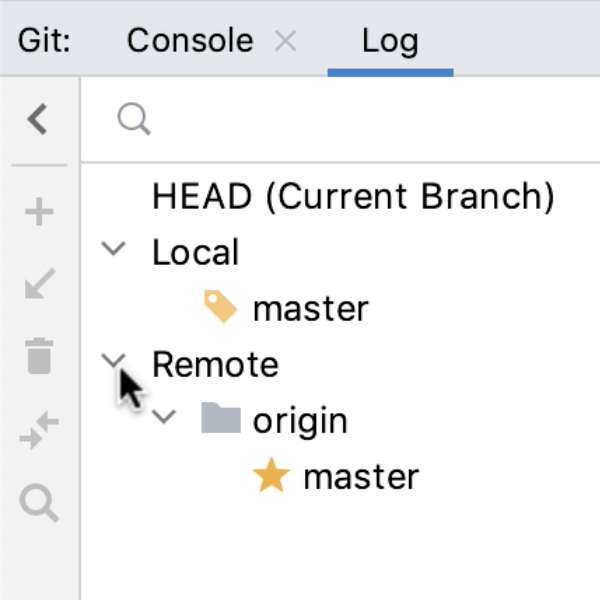Collapse the Local branches node
The width and height of the screenshot is (600, 600).
point(116,250)
